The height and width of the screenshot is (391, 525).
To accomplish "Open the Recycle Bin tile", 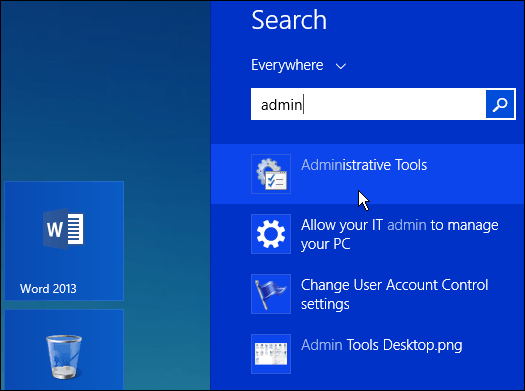I will click(x=64, y=350).
